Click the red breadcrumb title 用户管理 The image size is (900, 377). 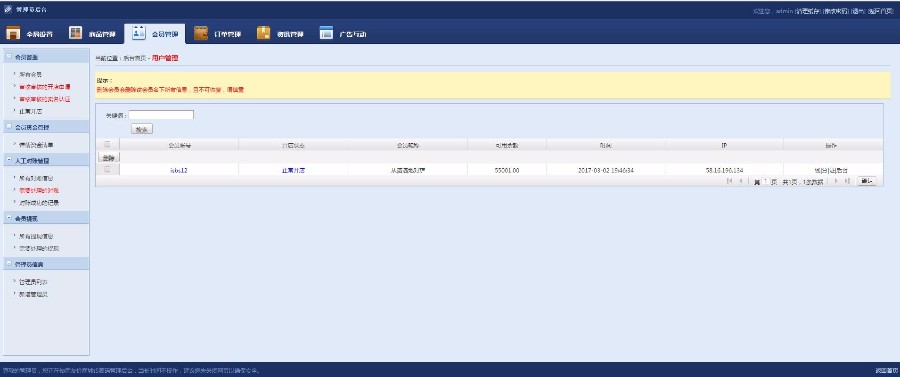point(166,58)
